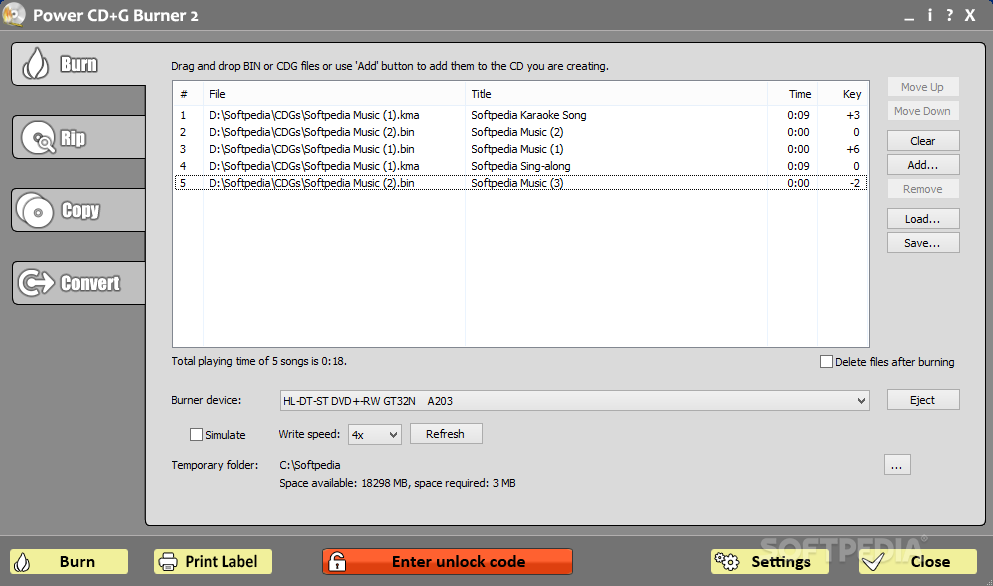
Task: Open the Burn tab in sidebar
Action: pos(79,64)
